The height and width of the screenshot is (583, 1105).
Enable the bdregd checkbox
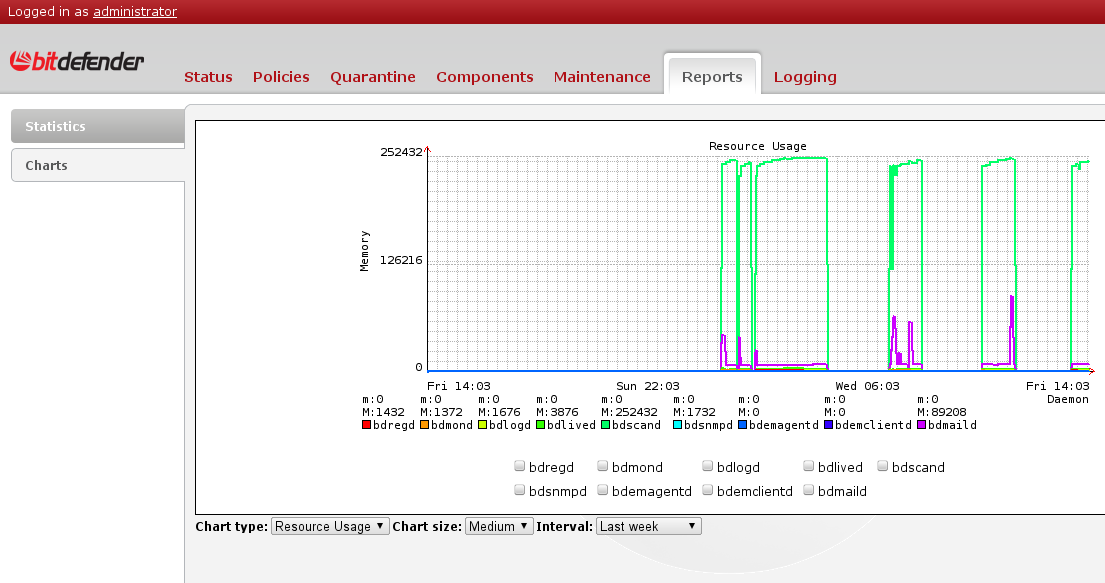[520, 466]
